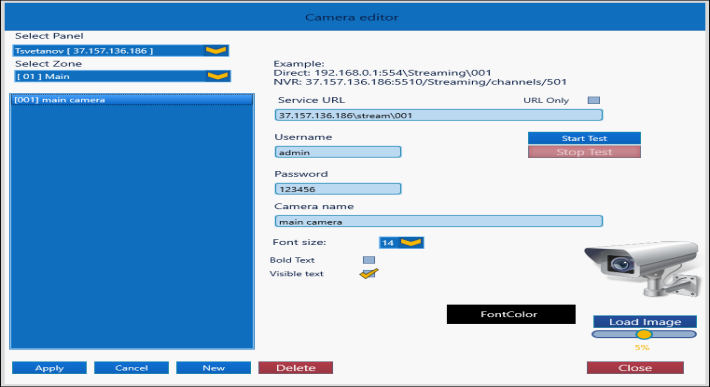Click the Service URL input field
Screen dimensions: 710x387
[x=439, y=115]
